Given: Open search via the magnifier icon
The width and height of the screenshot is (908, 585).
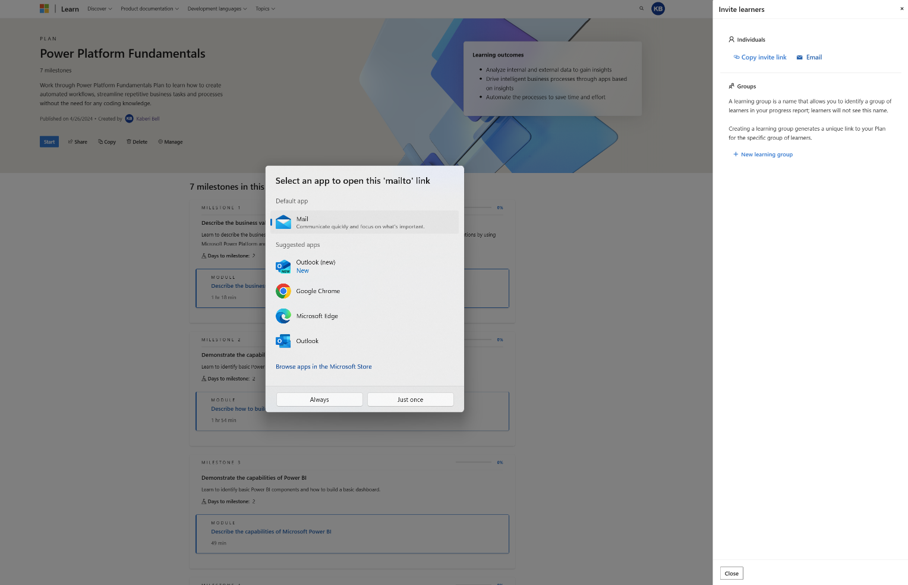Looking at the screenshot, I should (x=641, y=8).
